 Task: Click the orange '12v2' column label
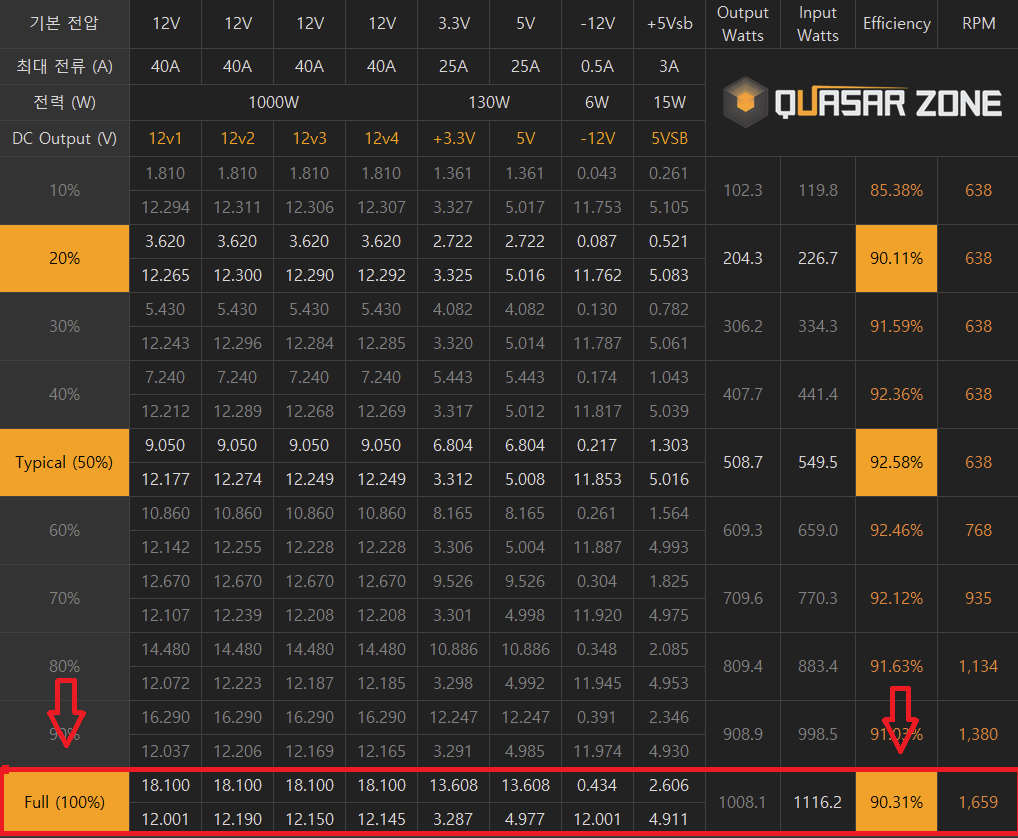pyautogui.click(x=238, y=138)
